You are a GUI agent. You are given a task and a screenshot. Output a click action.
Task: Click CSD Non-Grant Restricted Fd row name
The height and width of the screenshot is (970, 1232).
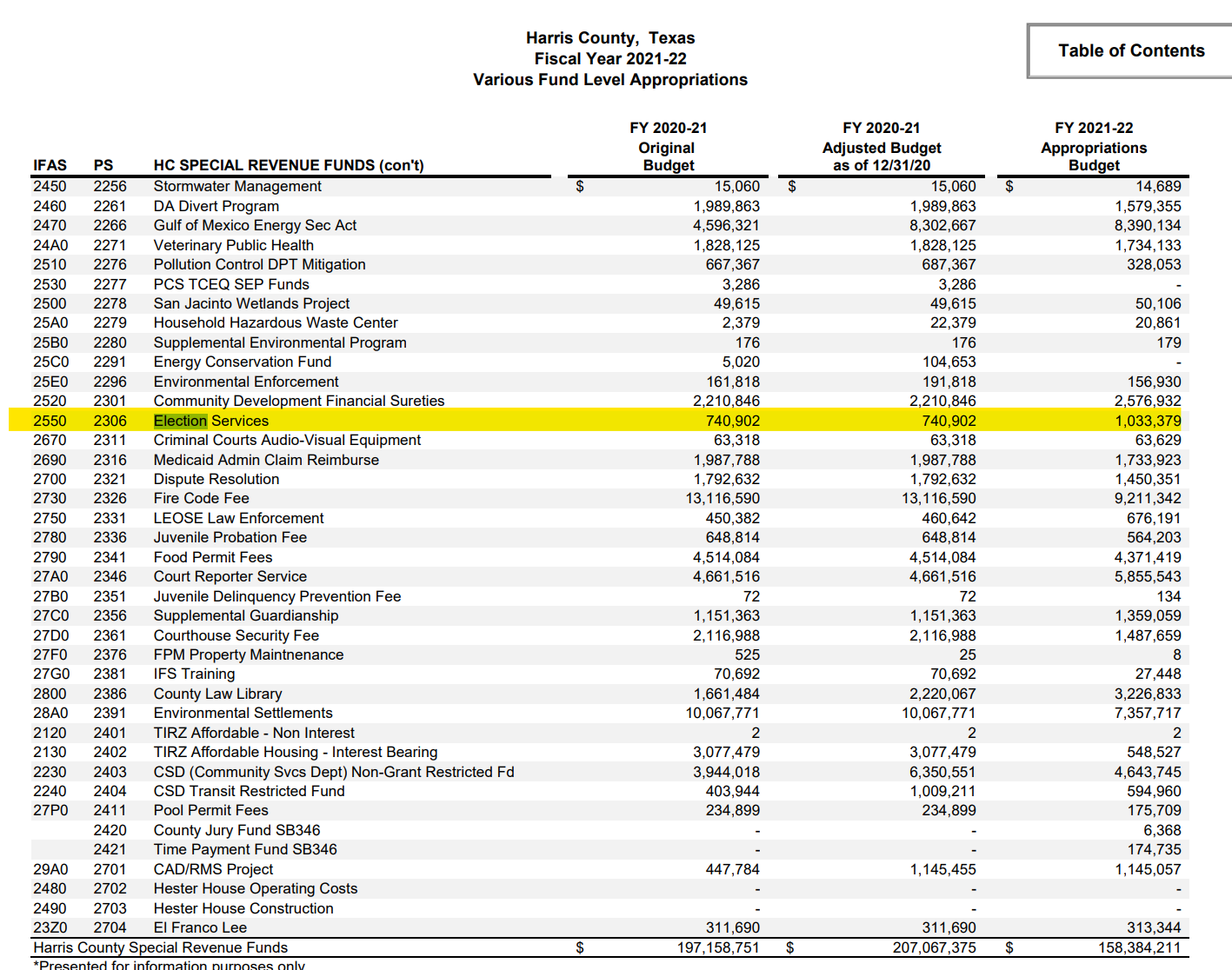(x=334, y=772)
